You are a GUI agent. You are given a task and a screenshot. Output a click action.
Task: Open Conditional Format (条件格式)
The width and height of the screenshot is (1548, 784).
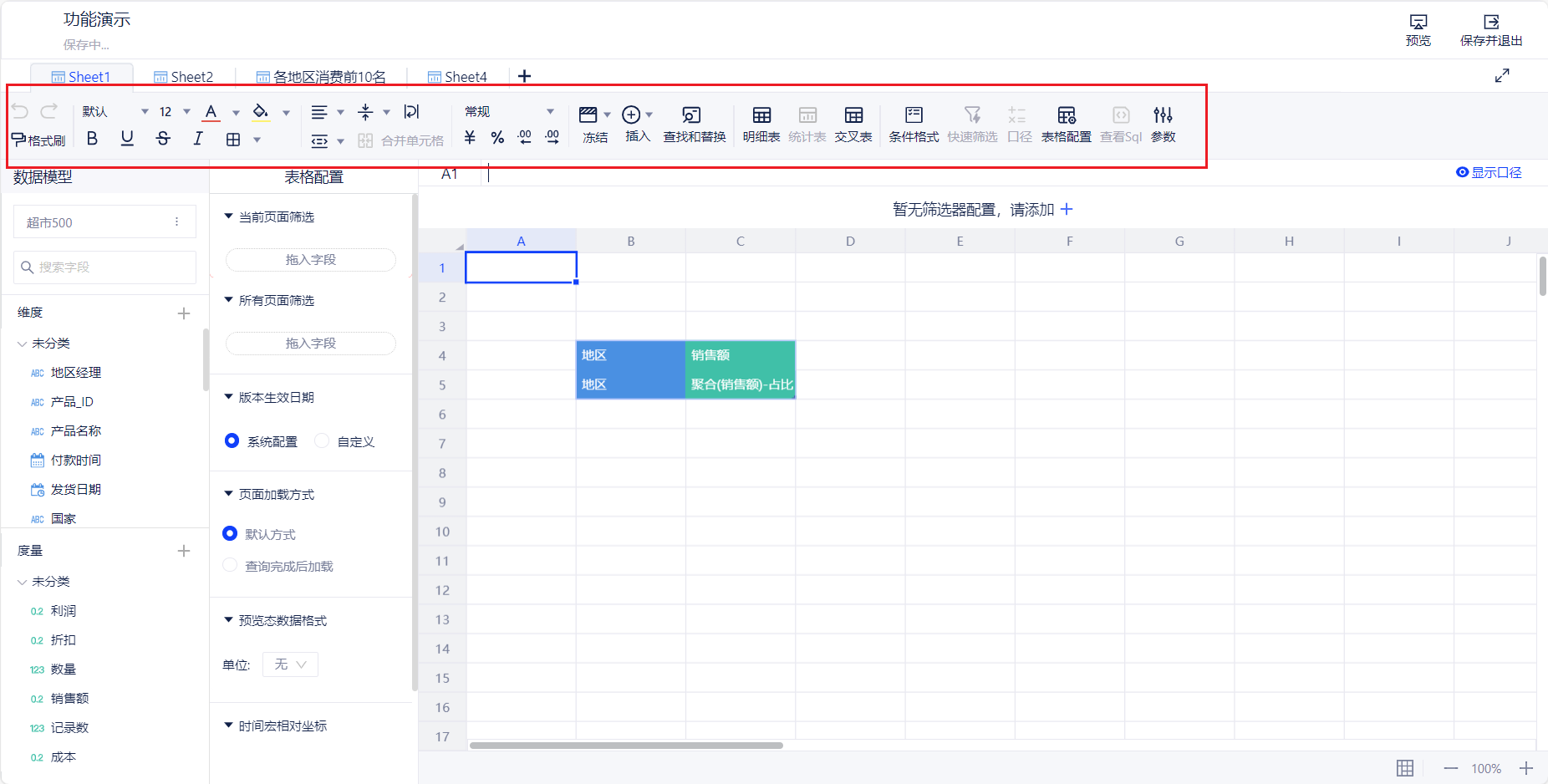[x=913, y=124]
